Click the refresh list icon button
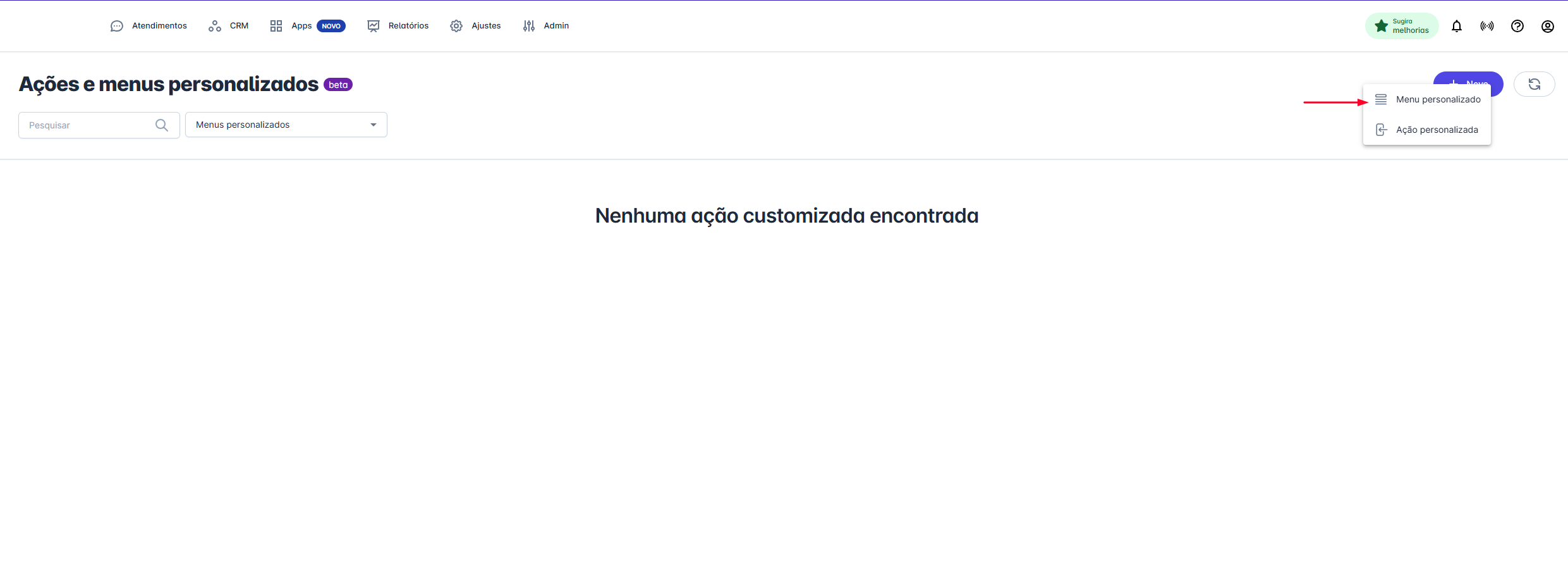Screen dimensions: 1568x573 pos(1534,84)
